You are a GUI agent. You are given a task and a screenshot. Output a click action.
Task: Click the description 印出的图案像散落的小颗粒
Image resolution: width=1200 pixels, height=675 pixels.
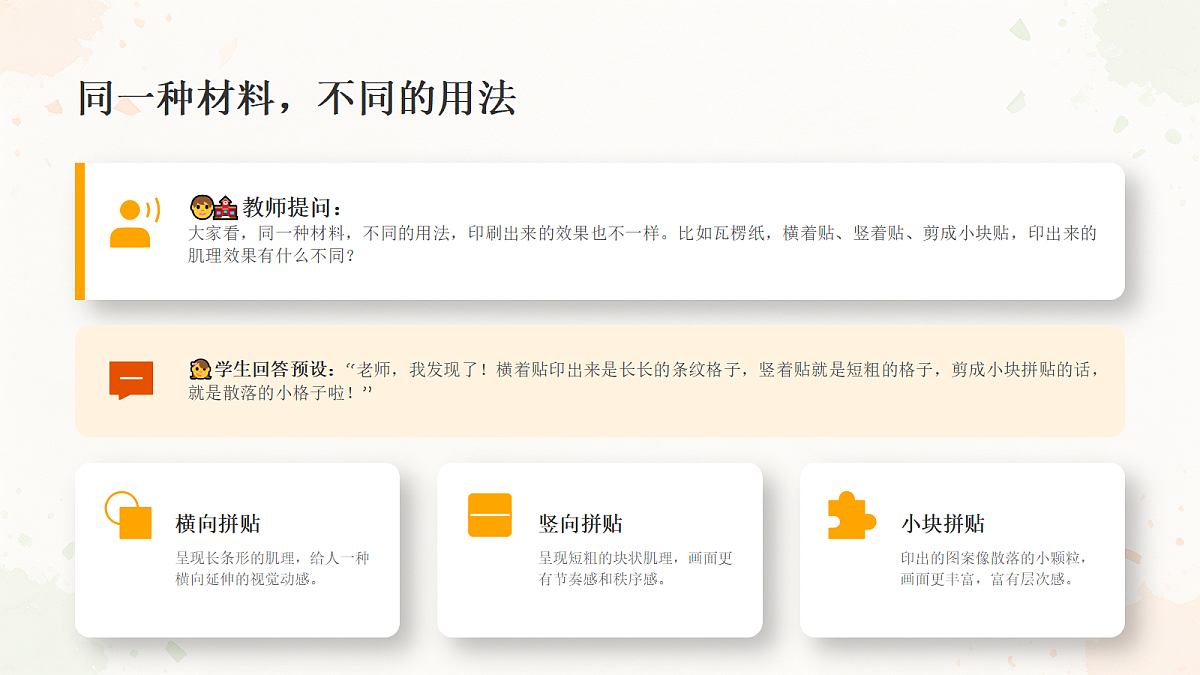(993, 568)
